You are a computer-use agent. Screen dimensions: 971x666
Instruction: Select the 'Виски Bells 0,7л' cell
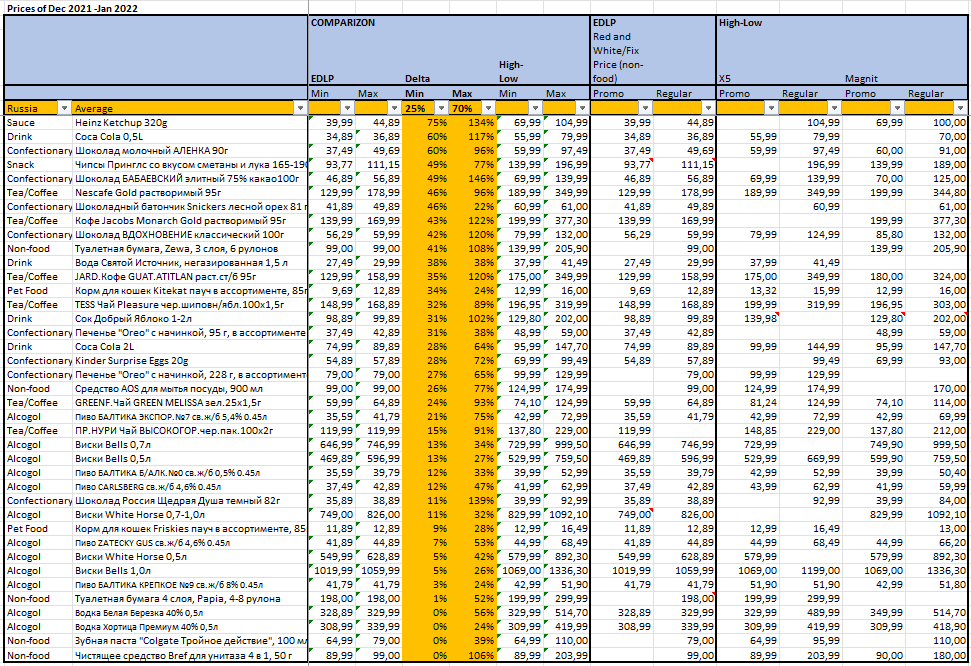[190, 445]
